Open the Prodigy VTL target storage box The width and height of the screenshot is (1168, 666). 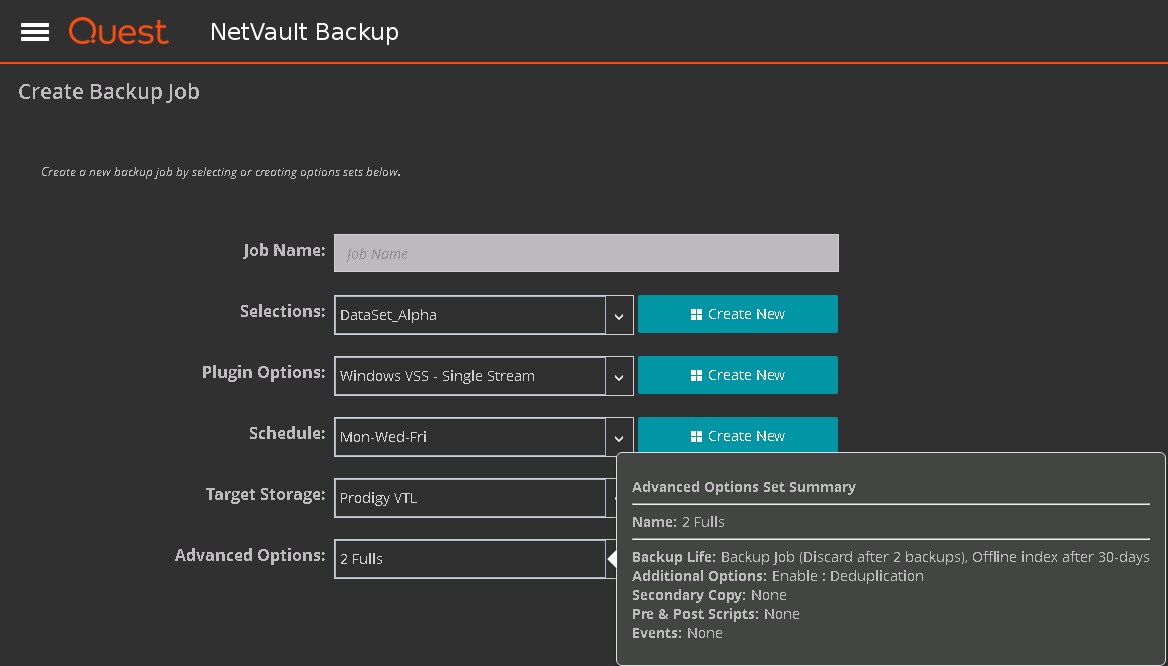(x=470, y=498)
